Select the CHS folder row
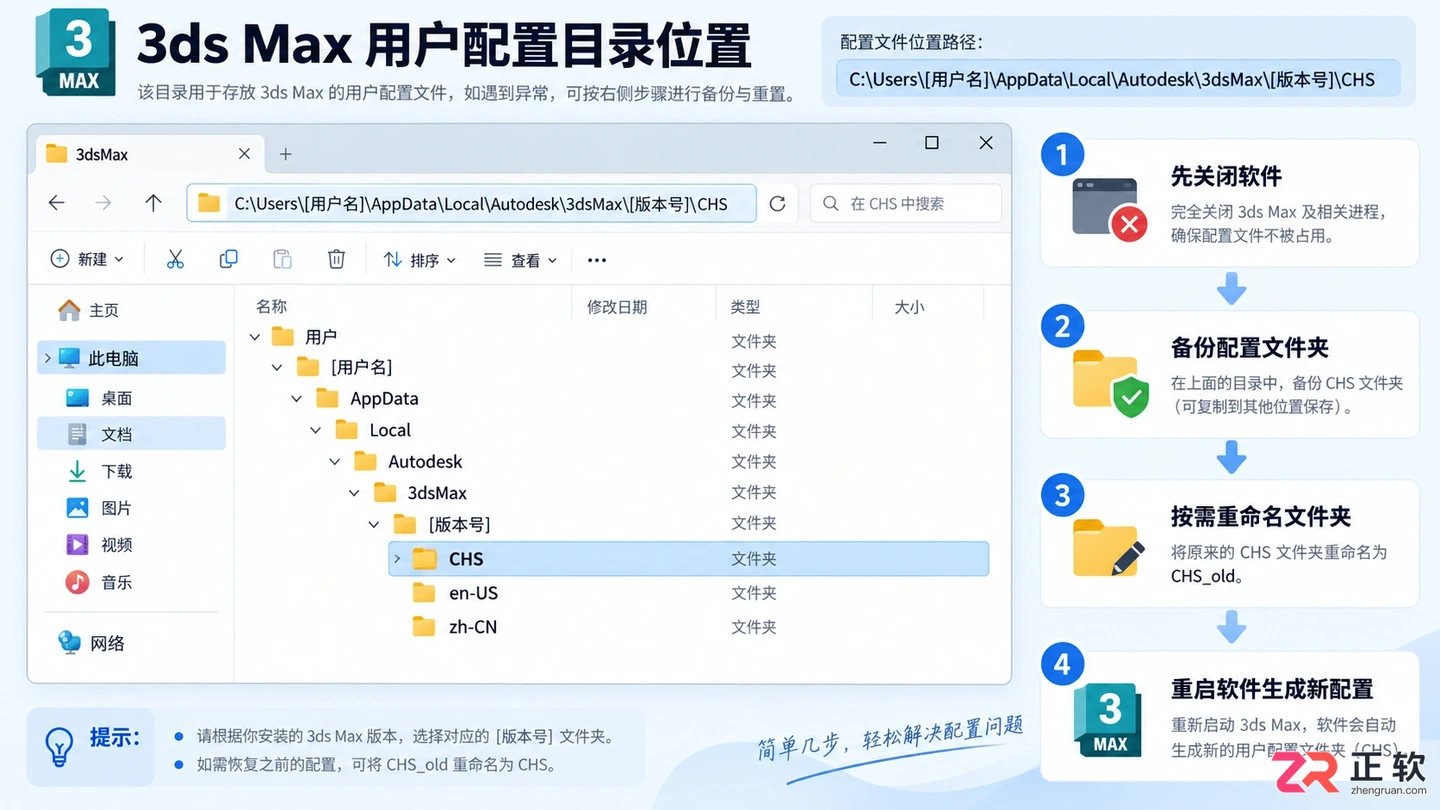 (x=688, y=559)
